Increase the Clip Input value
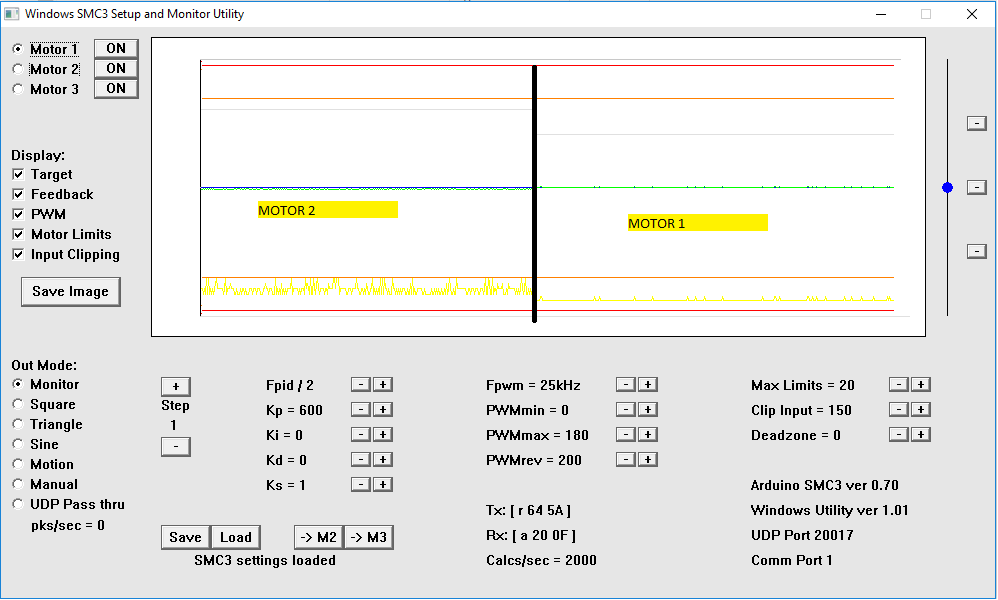The width and height of the screenshot is (998, 600). [x=920, y=409]
